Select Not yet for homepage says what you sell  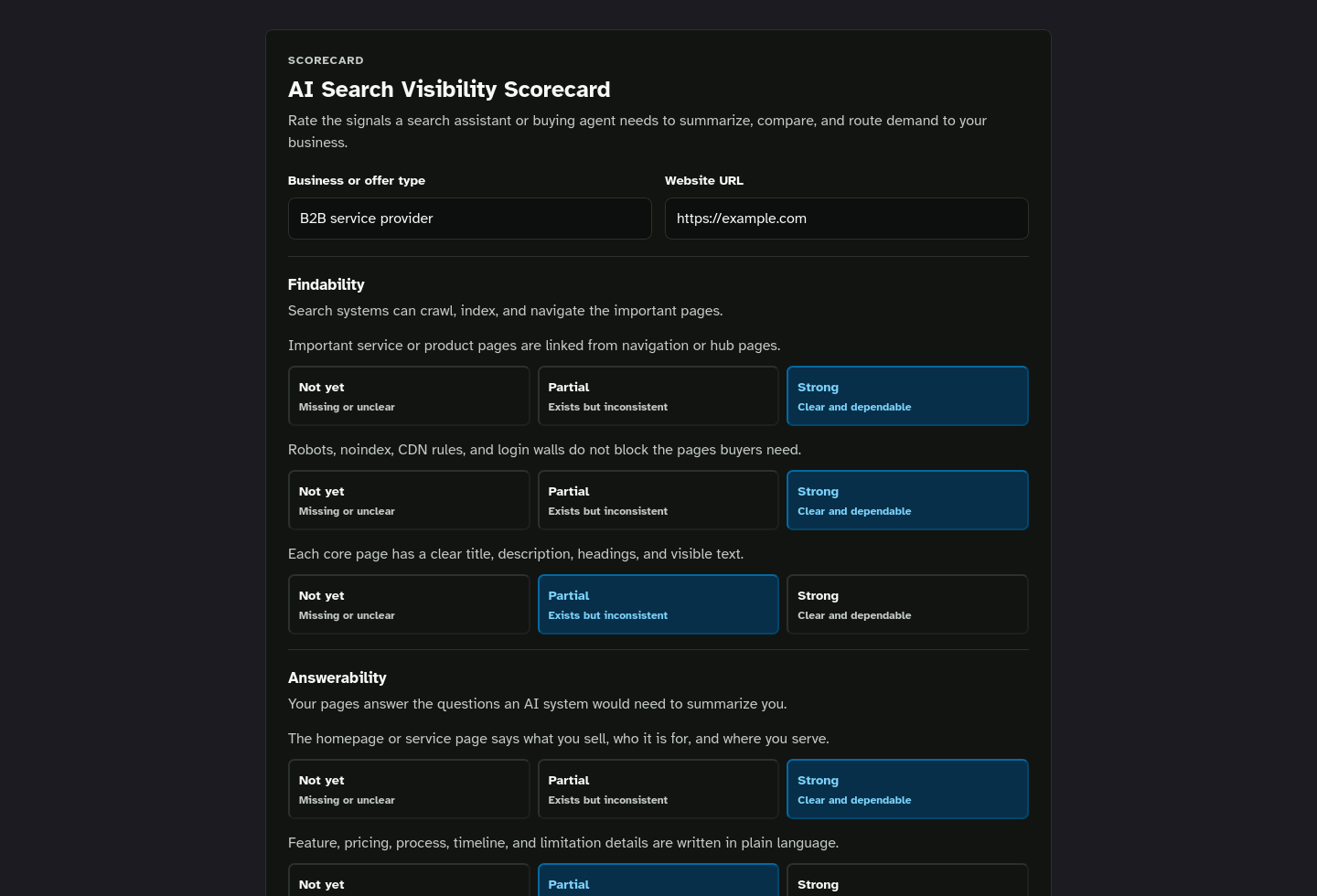tap(409, 789)
